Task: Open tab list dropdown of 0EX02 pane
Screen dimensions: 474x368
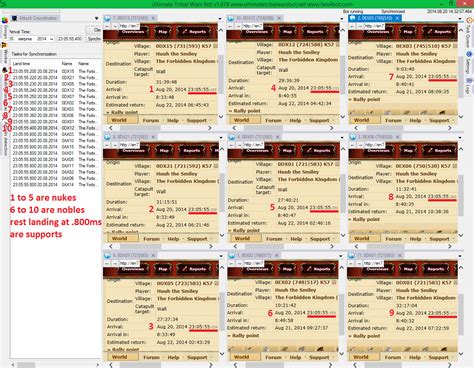Action: coord(341,256)
